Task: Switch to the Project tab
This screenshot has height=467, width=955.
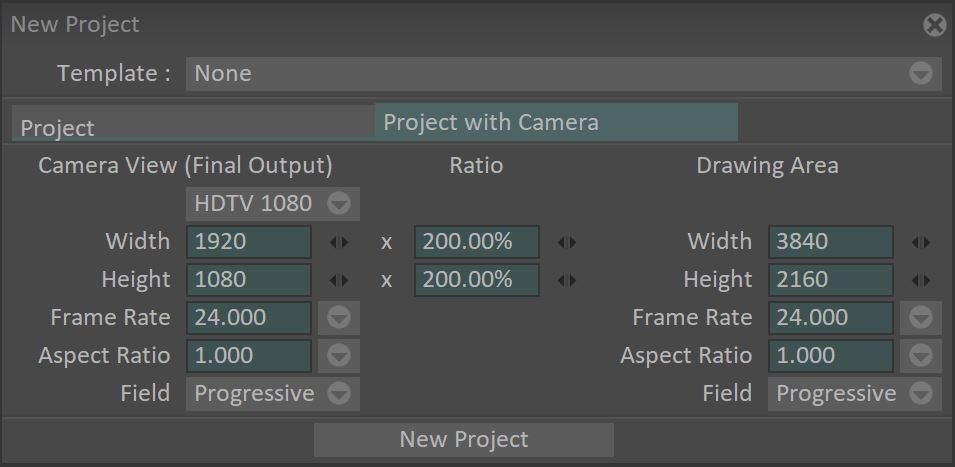Action: pyautogui.click(x=194, y=127)
